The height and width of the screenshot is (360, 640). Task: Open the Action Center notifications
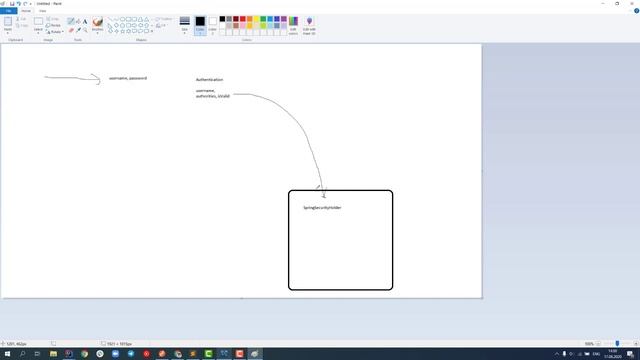631,354
